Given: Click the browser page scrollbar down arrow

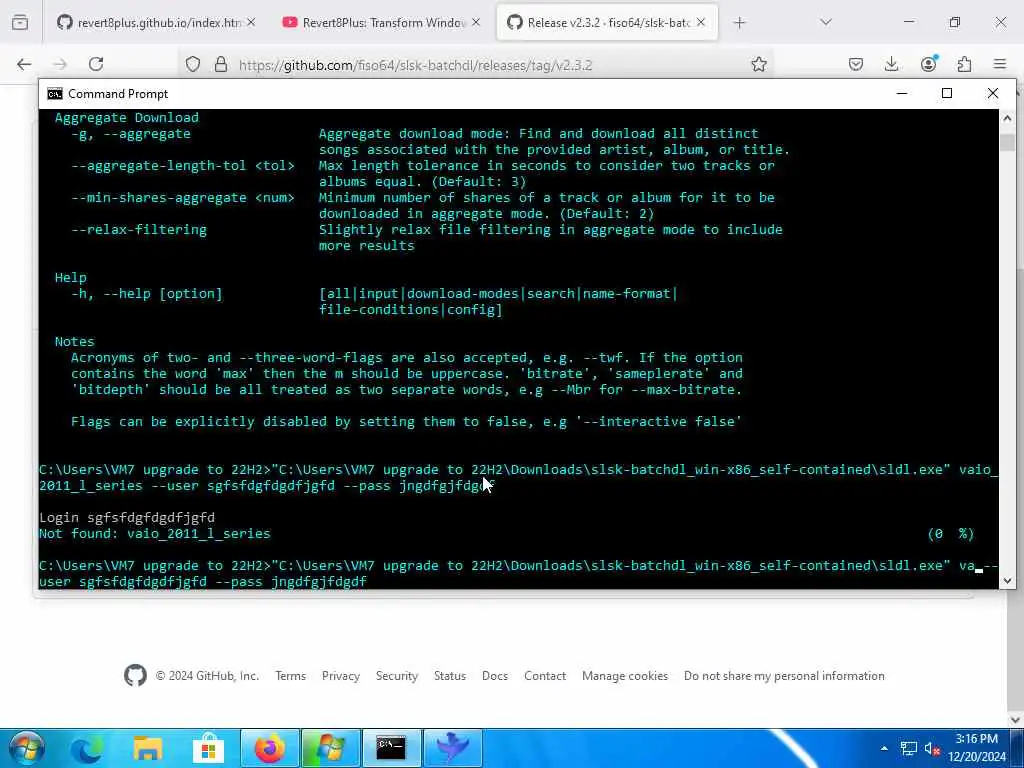Looking at the screenshot, I should [1016, 720].
